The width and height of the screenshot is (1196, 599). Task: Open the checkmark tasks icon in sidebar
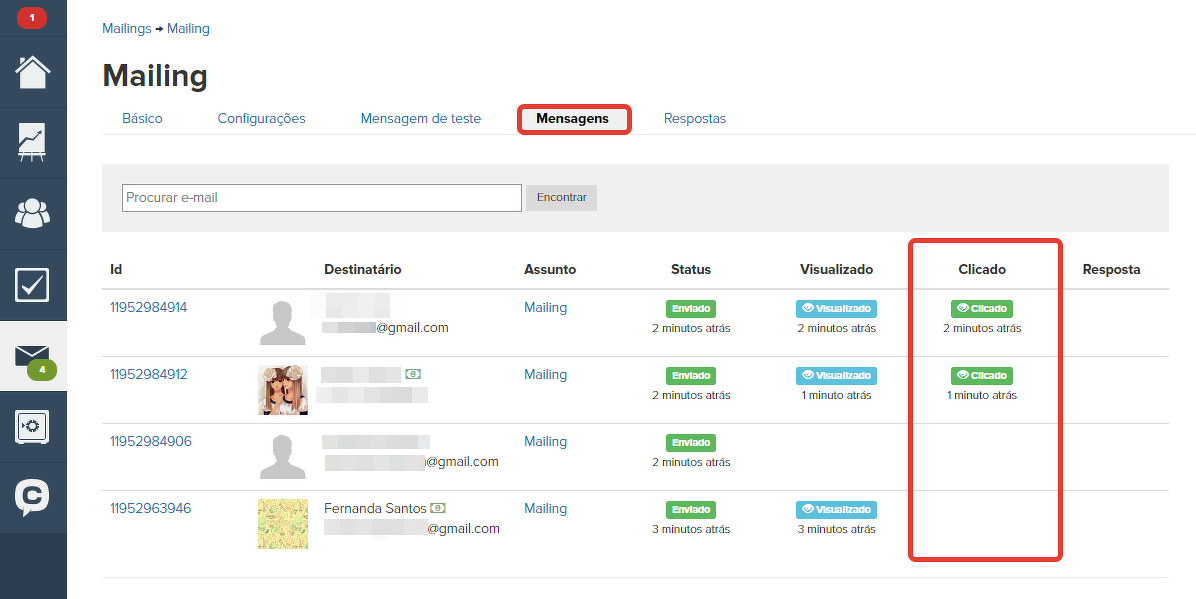click(33, 284)
